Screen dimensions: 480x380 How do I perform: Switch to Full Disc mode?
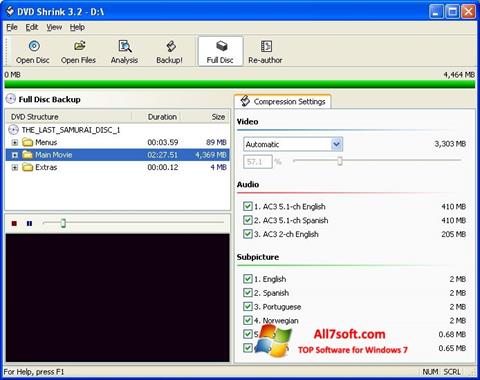coord(220,52)
